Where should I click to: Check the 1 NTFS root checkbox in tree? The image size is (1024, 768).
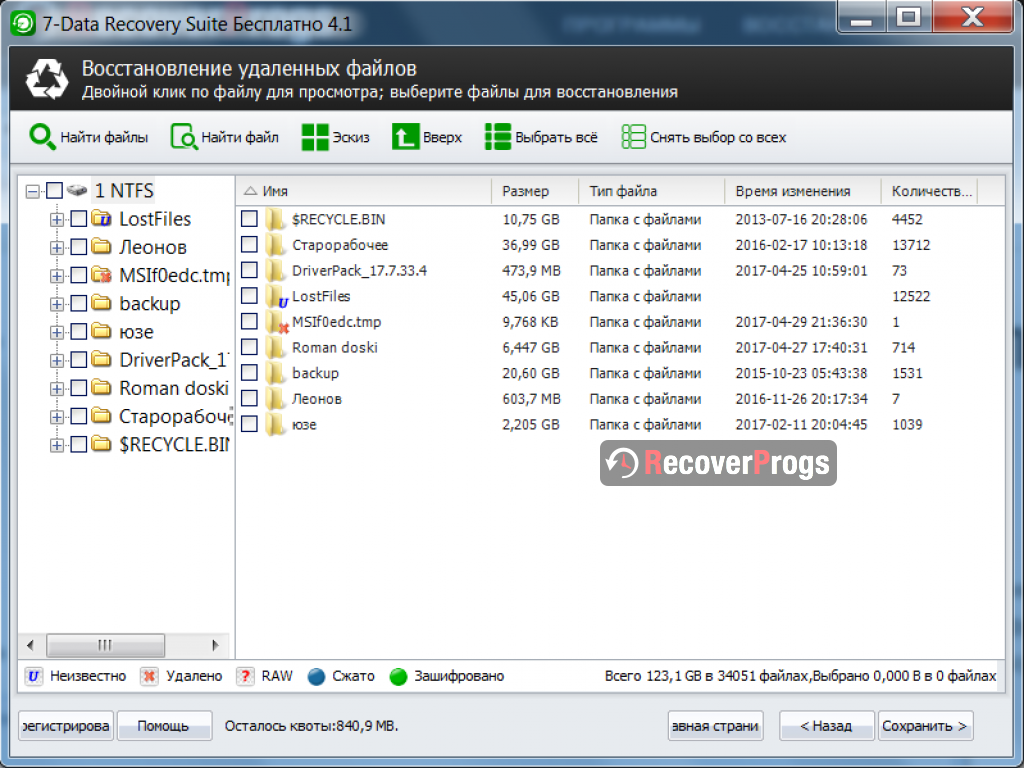point(55,191)
